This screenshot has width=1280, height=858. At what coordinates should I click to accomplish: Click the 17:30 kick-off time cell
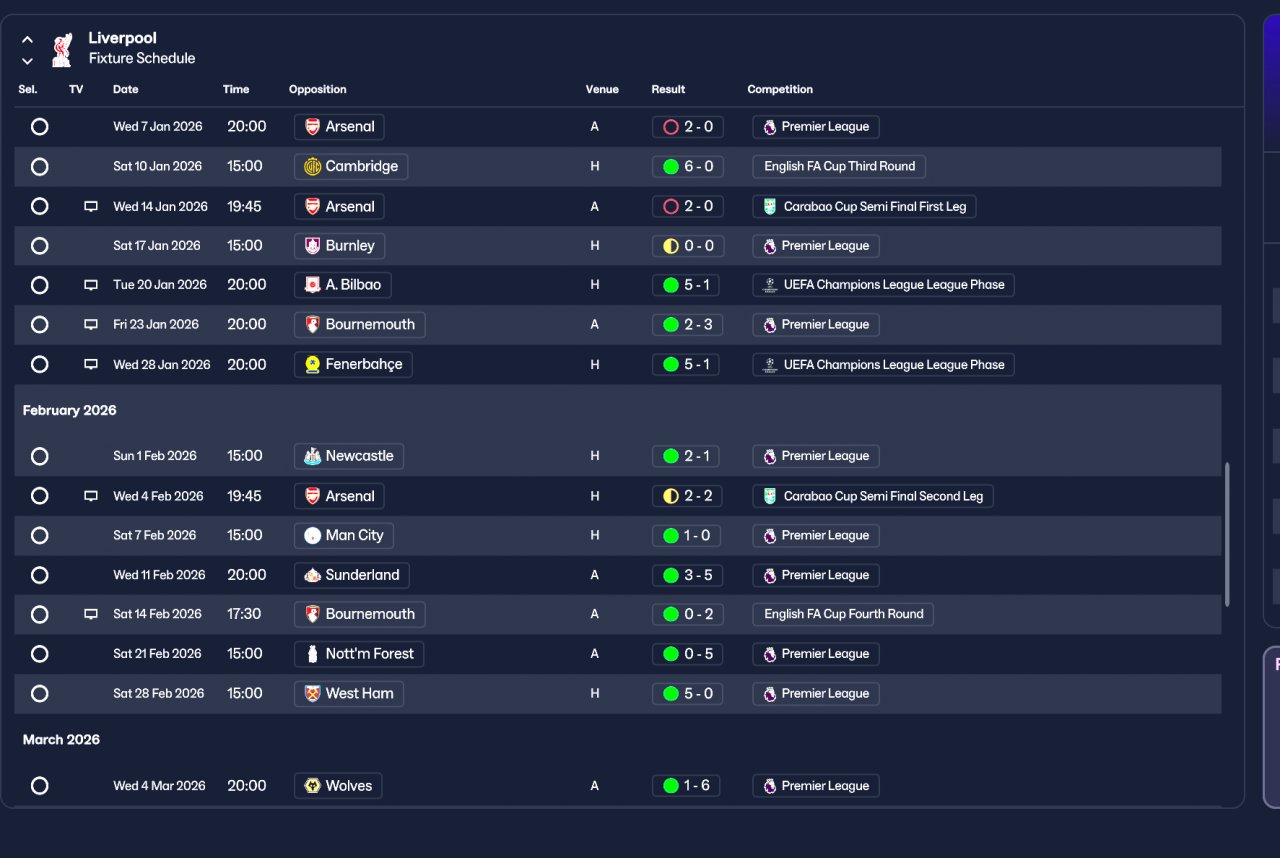click(x=244, y=614)
